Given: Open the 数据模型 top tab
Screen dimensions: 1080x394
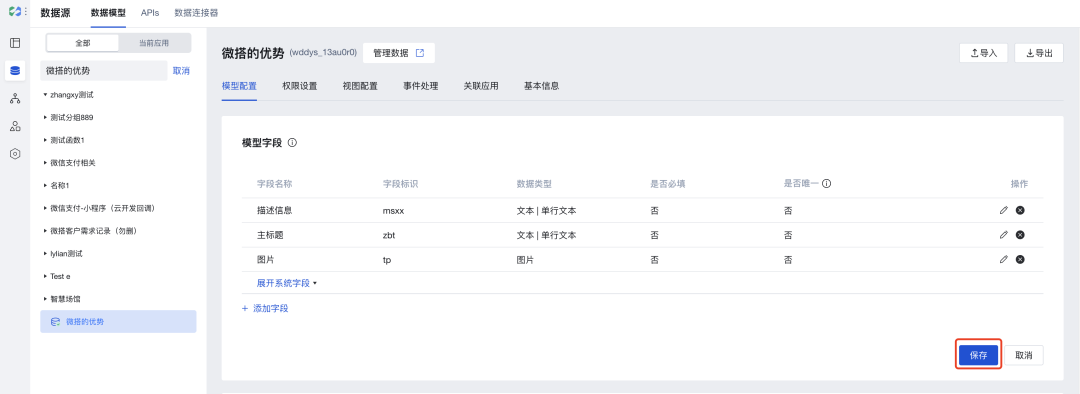Looking at the screenshot, I should 108,12.
